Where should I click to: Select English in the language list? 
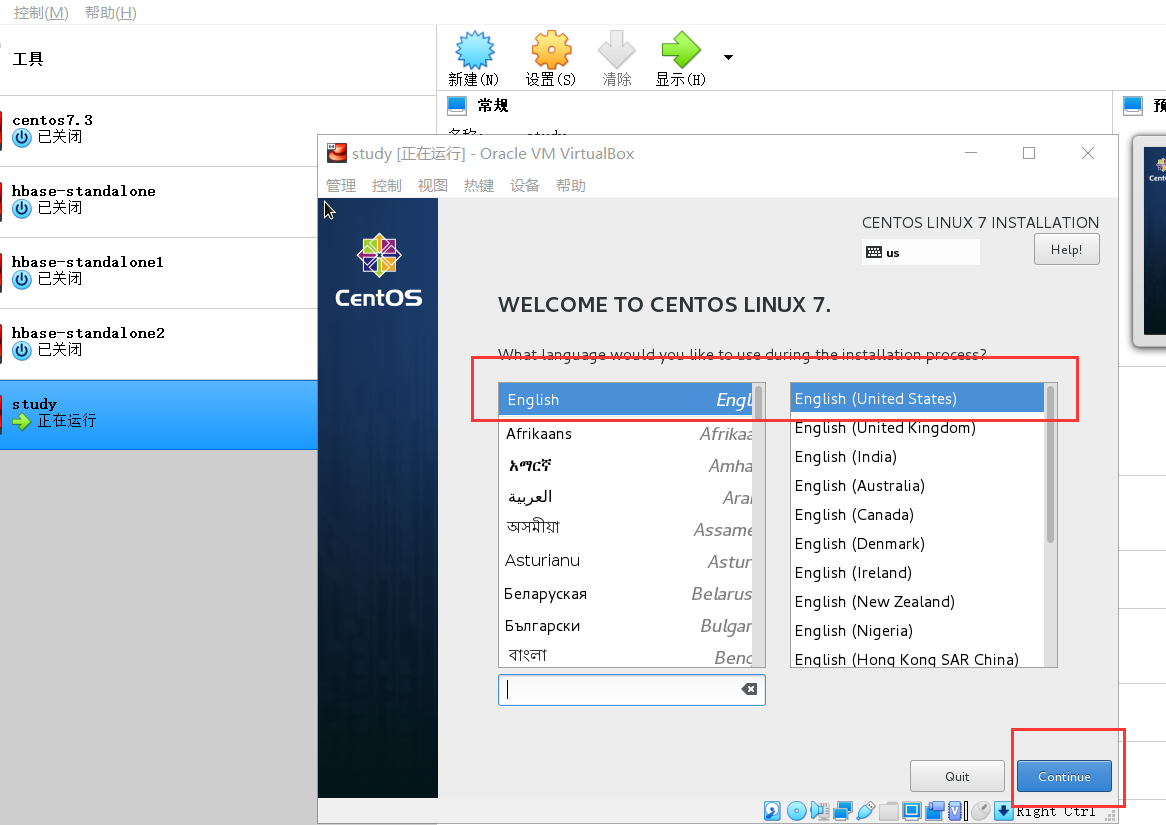pyautogui.click(x=626, y=399)
